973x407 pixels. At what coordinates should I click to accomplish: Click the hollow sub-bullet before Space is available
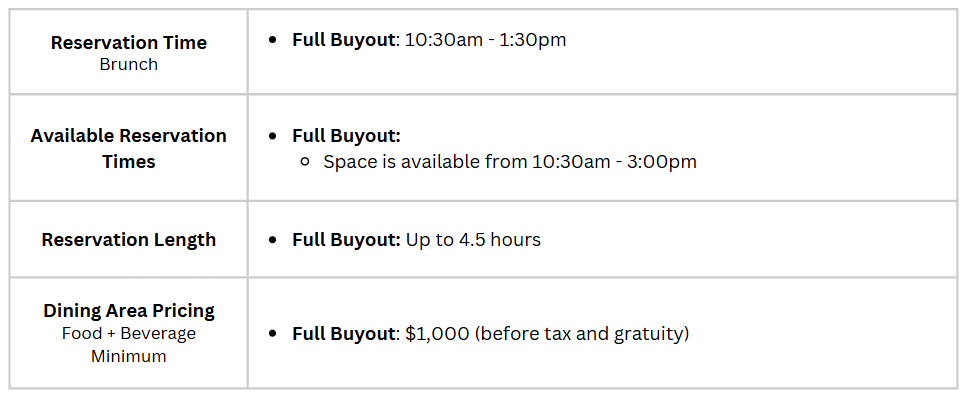(305, 162)
